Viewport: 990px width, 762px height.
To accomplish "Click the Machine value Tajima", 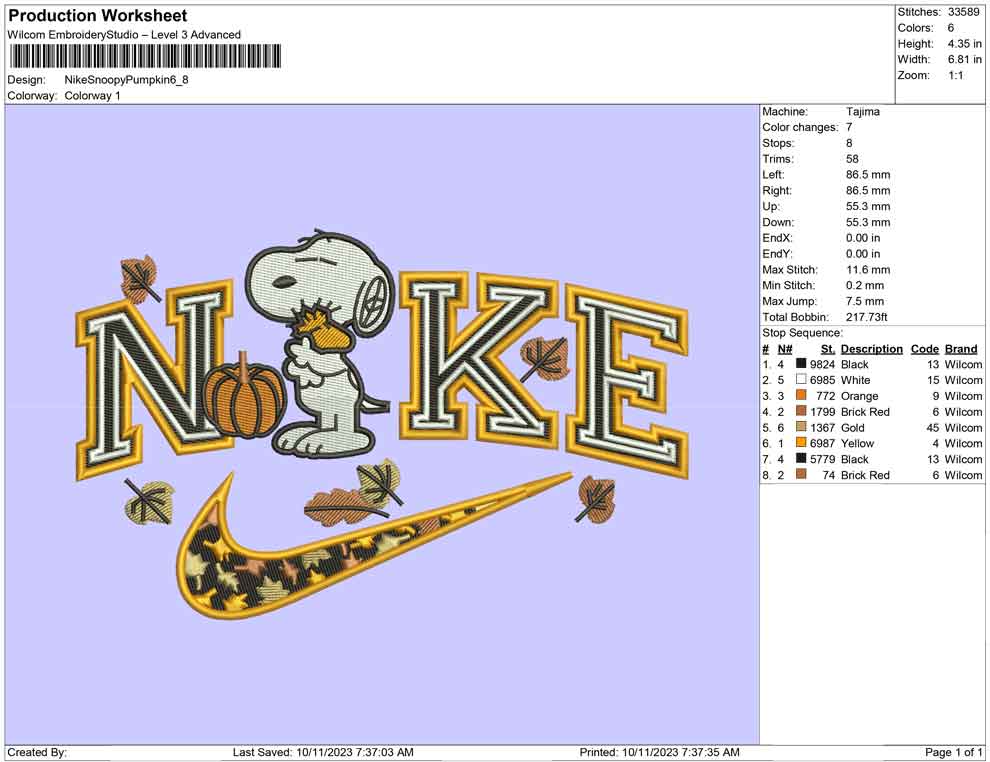I will 862,112.
